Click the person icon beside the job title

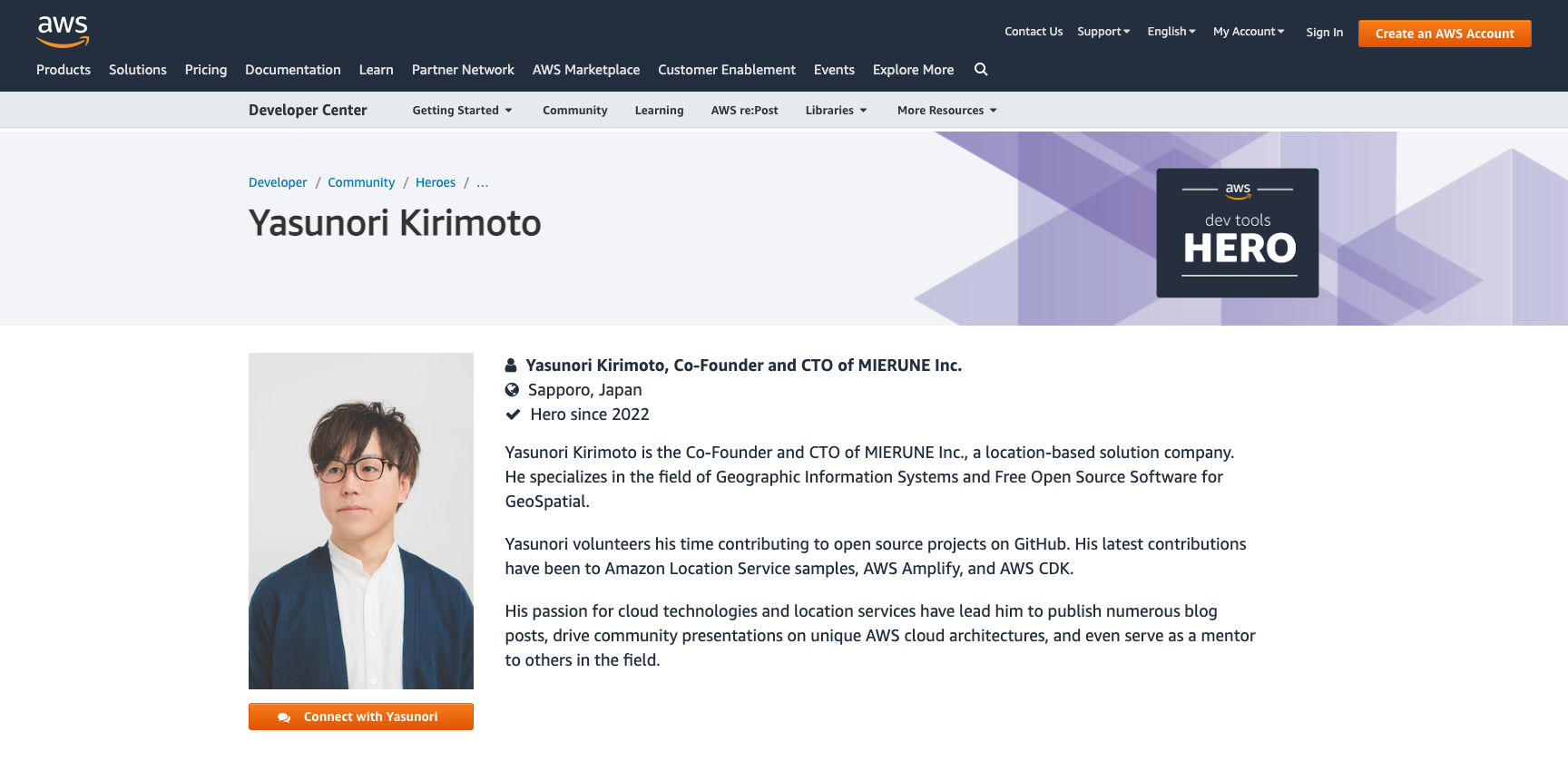click(x=511, y=366)
